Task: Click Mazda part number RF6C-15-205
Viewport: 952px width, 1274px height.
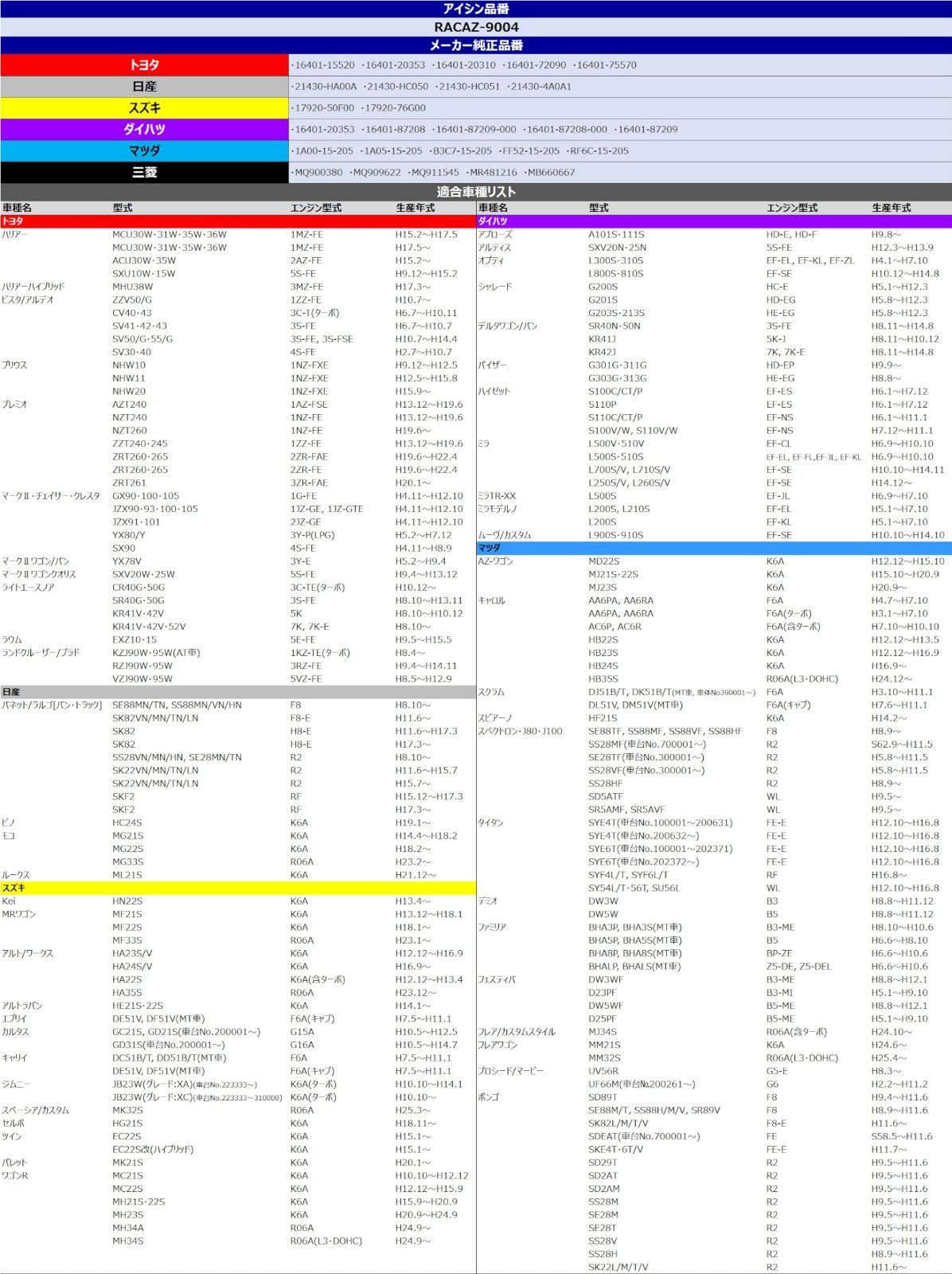Action: click(x=599, y=151)
